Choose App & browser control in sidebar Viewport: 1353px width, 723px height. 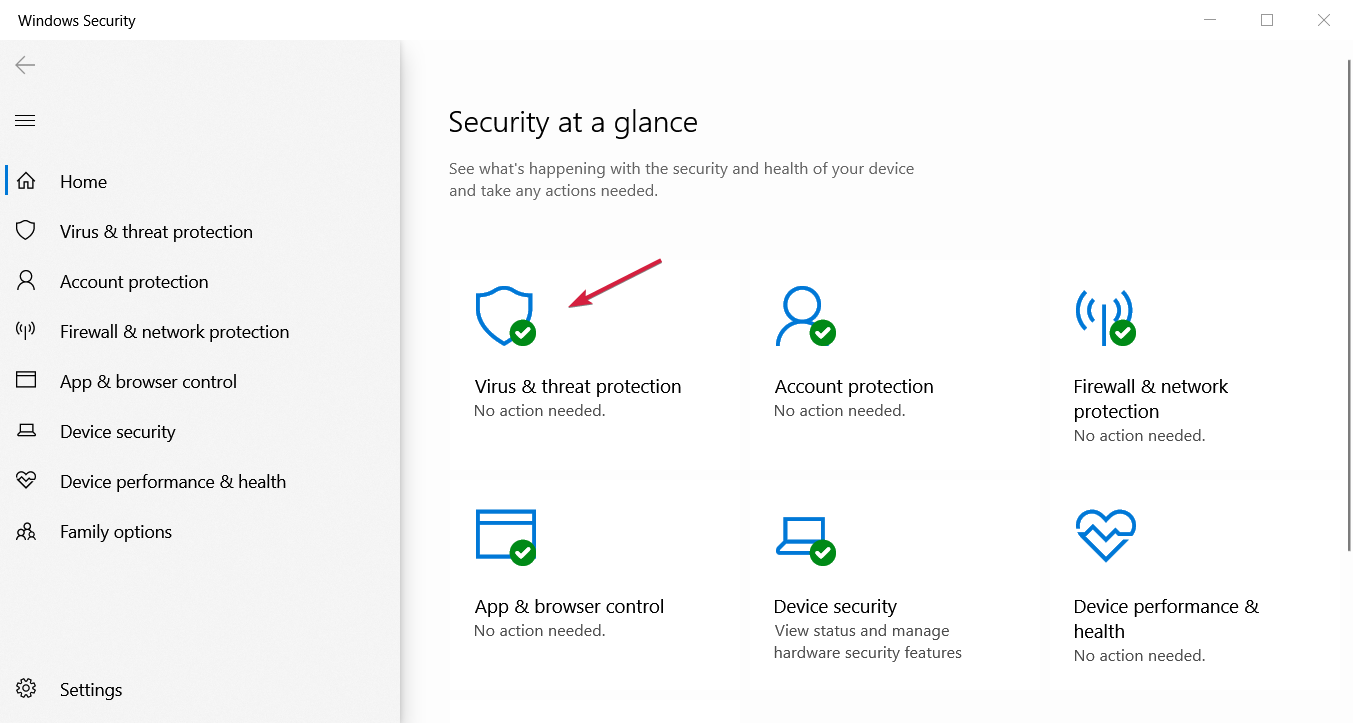tap(148, 382)
